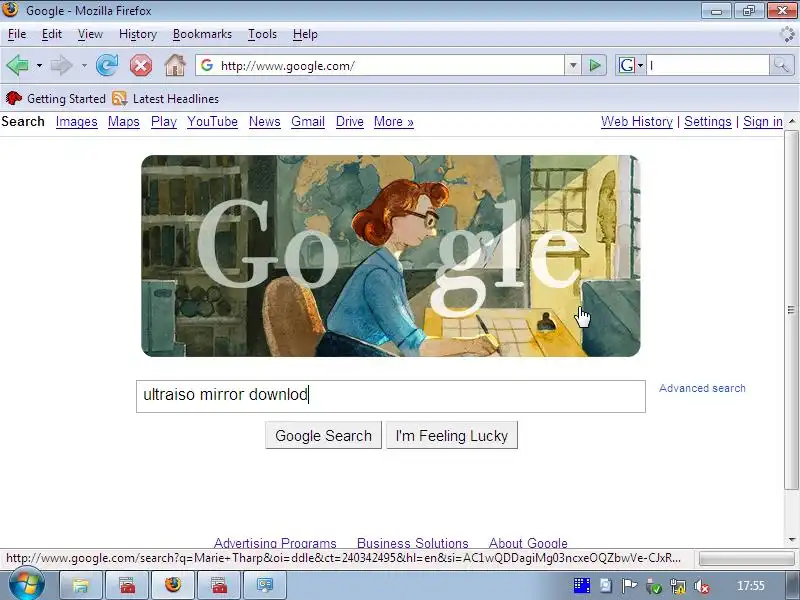Click the Marie Tharp Google doodle image

[391, 256]
